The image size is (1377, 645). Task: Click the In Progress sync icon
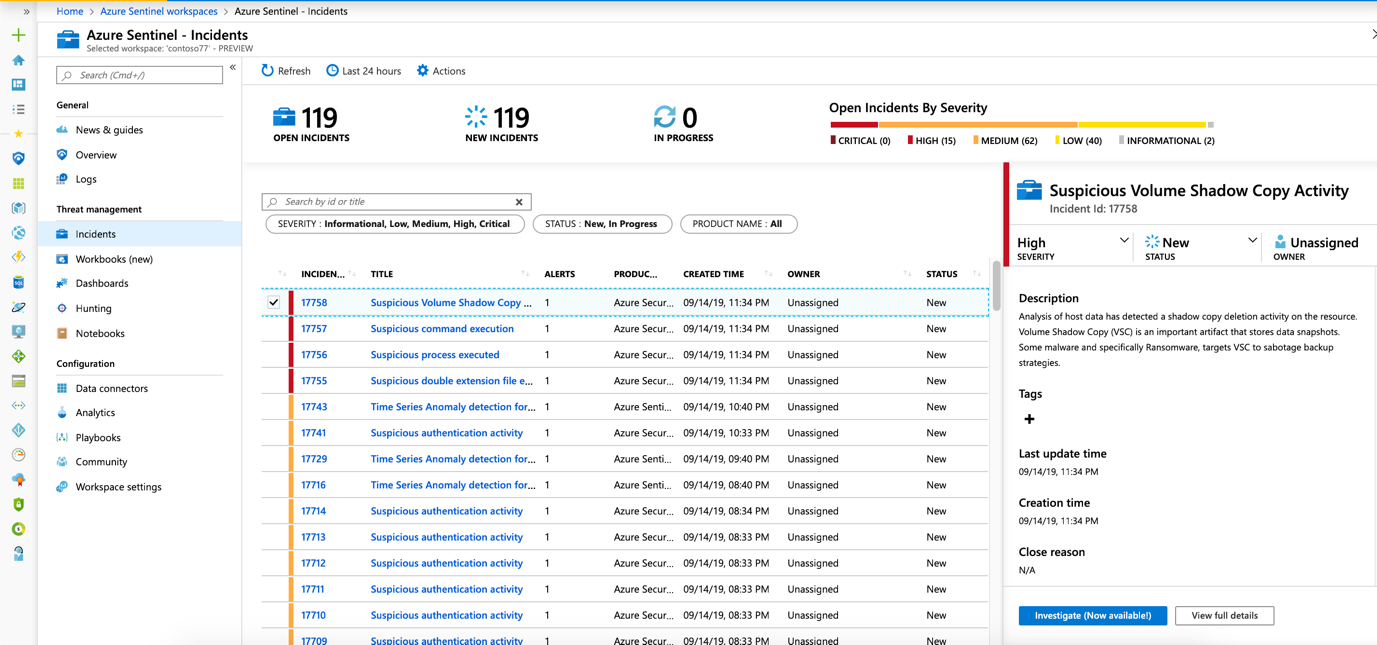pos(665,117)
